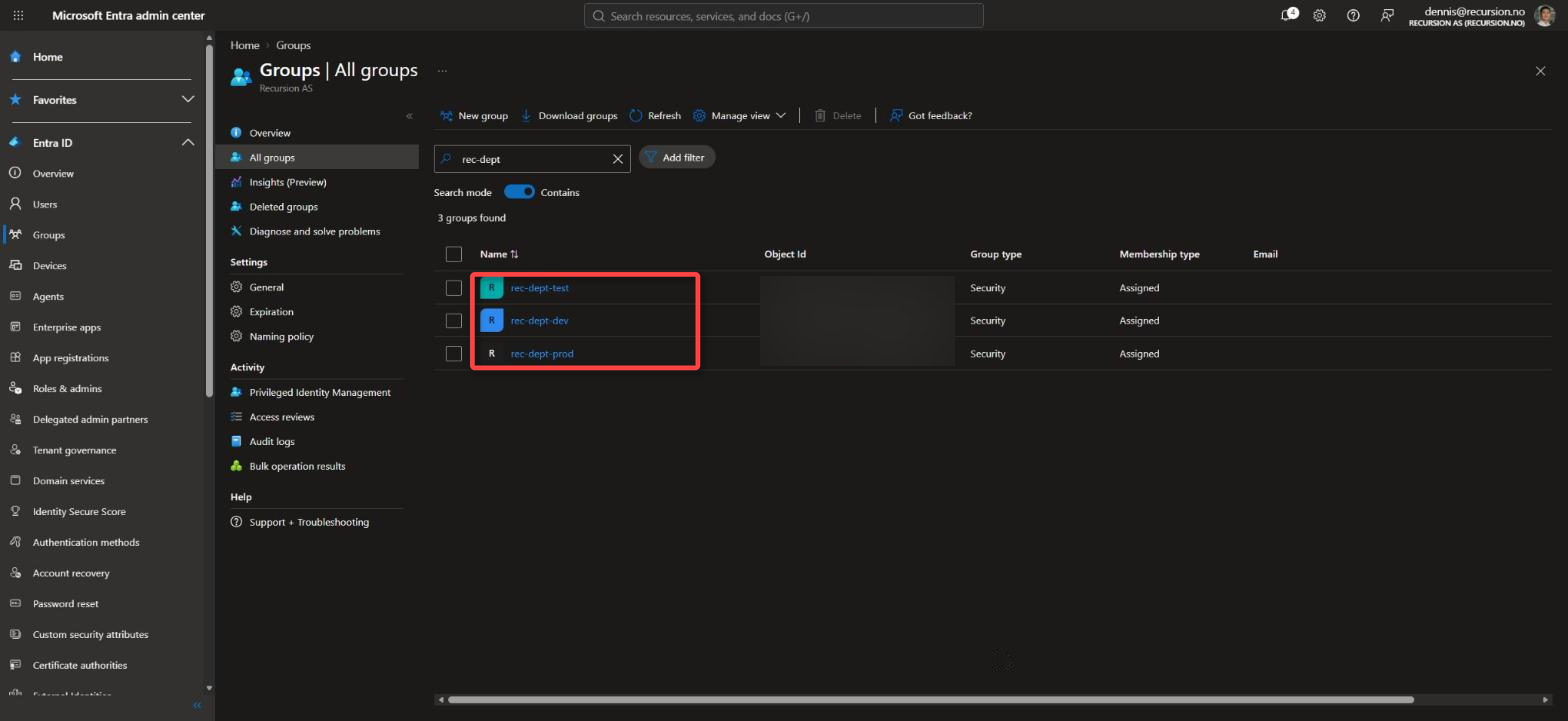The width and height of the screenshot is (1568, 721).
Task: Open the app launcher waffle icon
Action: pos(18,15)
